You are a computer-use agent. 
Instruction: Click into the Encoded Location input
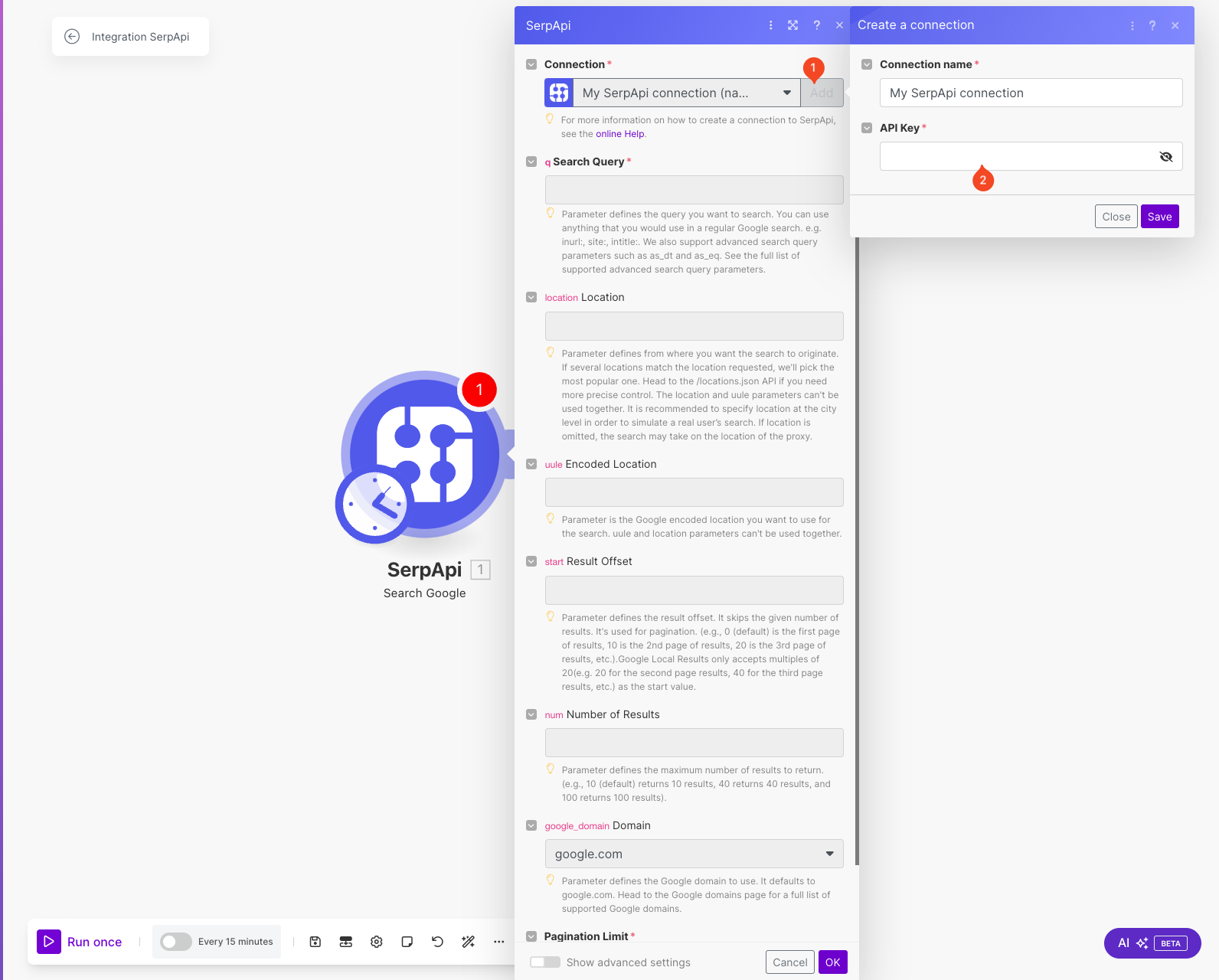point(694,492)
